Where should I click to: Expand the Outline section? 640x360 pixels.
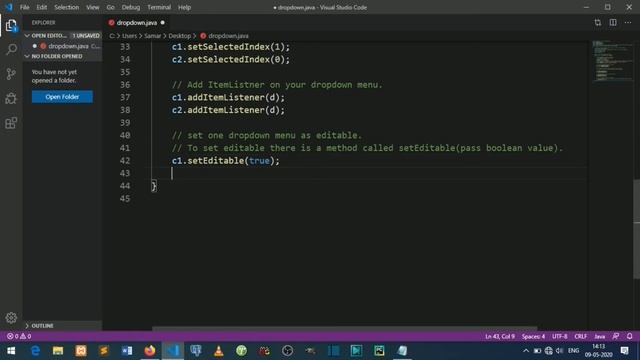click(27, 326)
